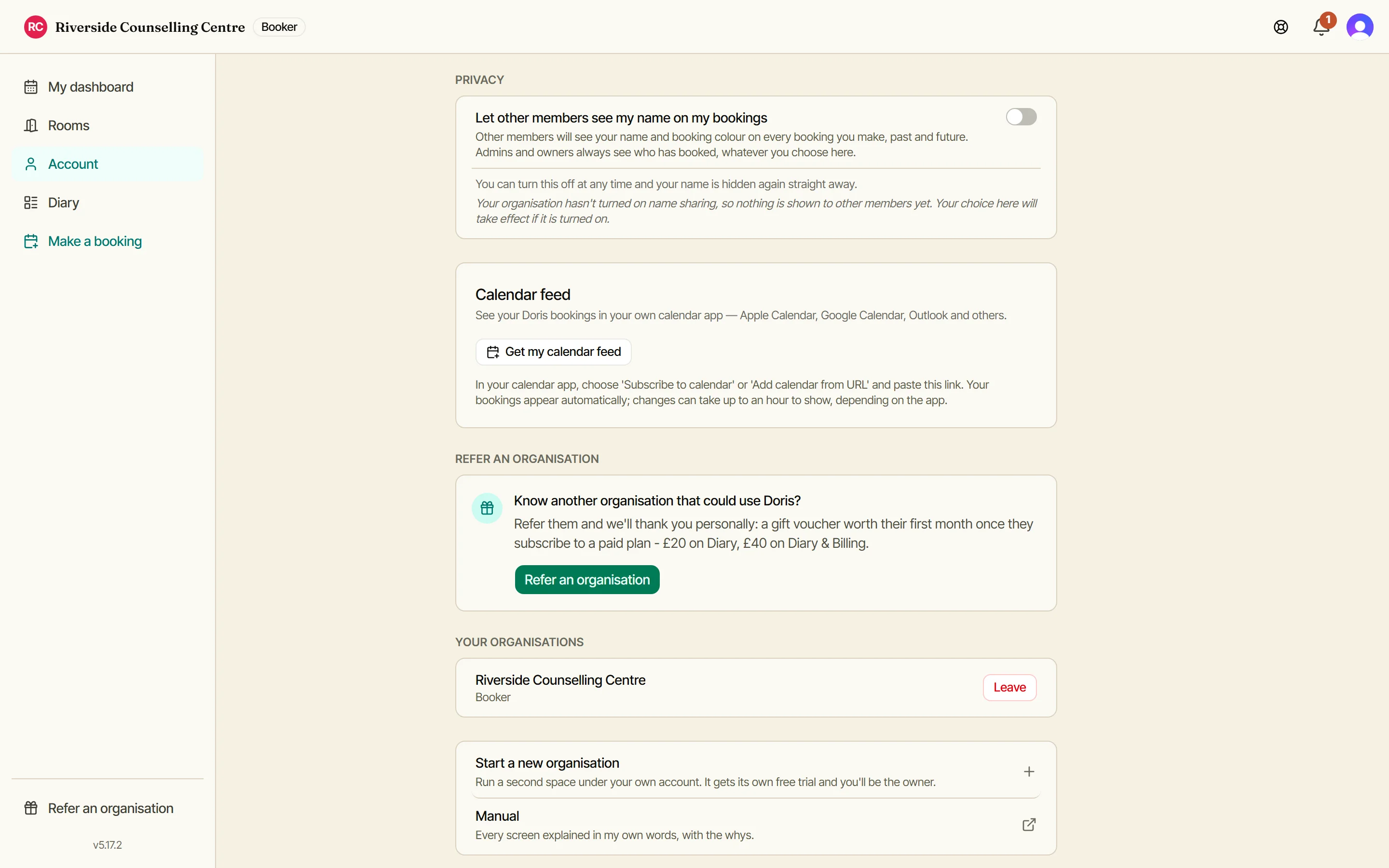Click the Rooms door icon
Viewport: 1389px width, 868px height.
[31, 125]
